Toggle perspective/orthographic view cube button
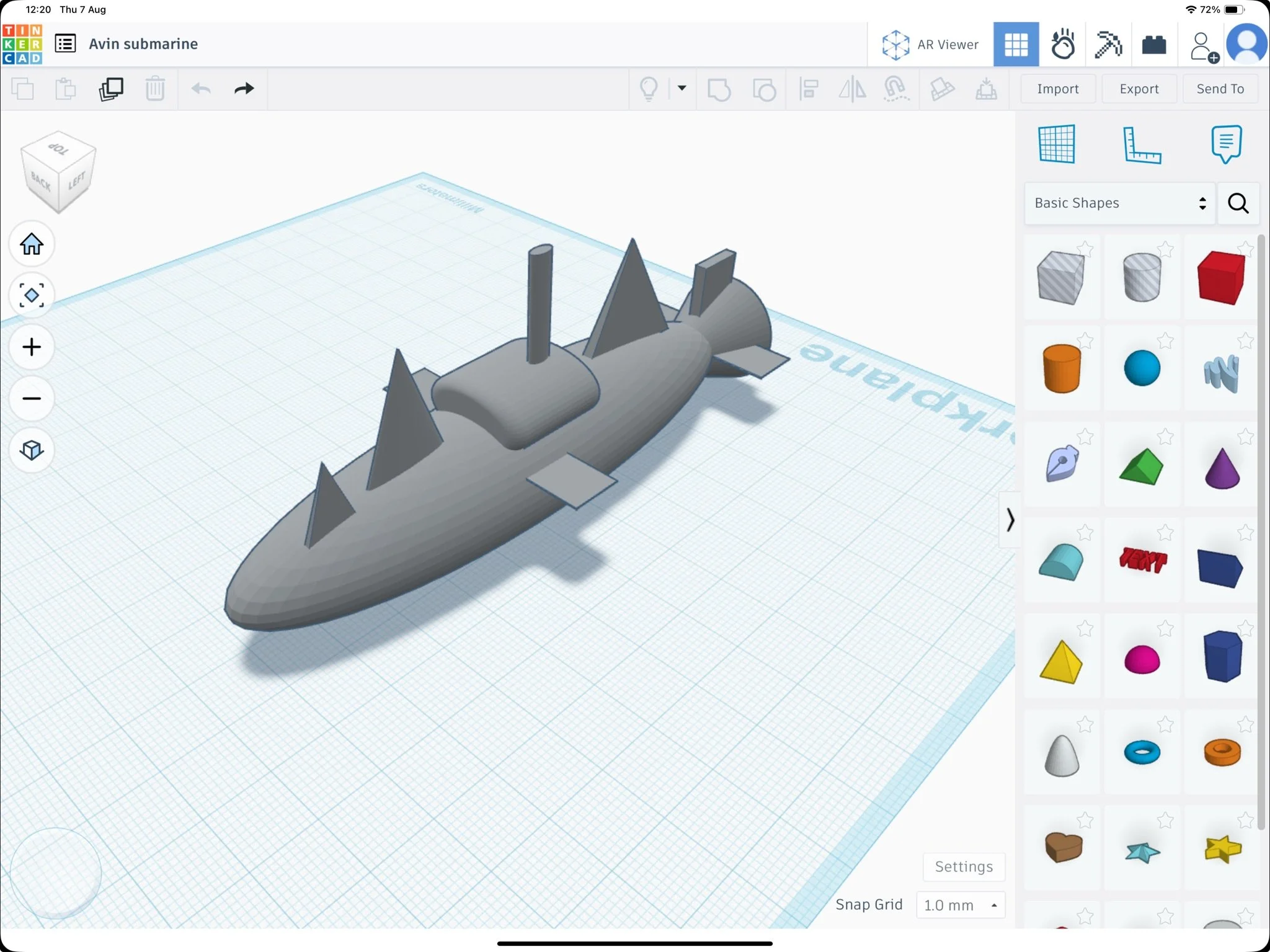This screenshot has height=952, width=1270. point(32,450)
